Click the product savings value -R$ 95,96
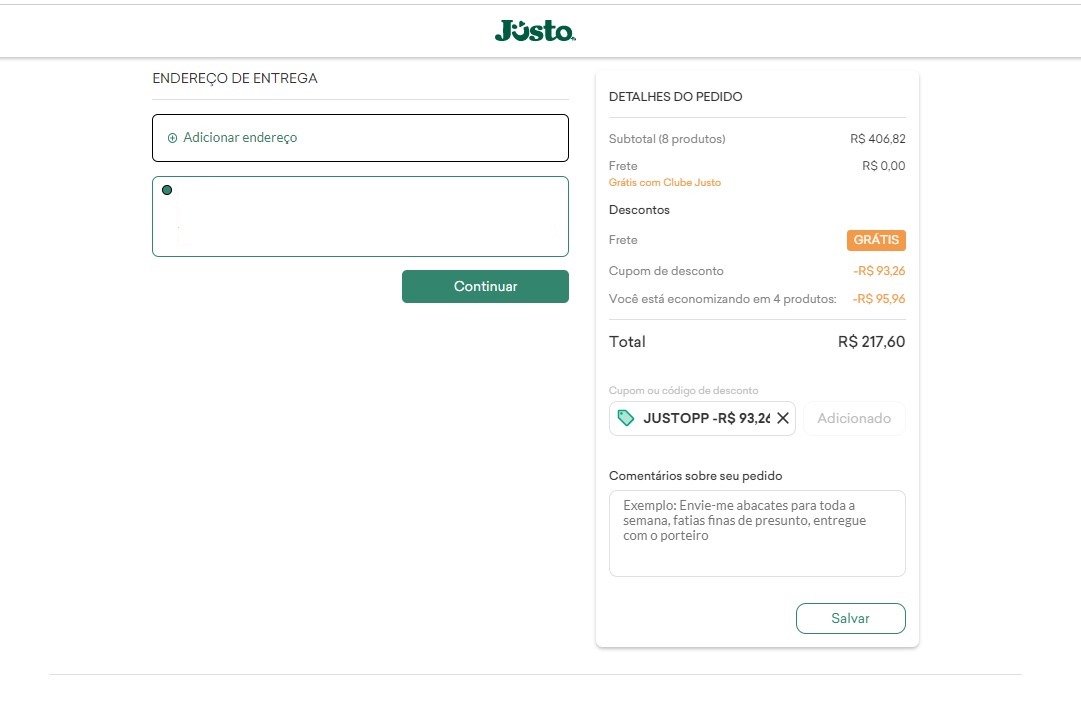 (x=879, y=299)
